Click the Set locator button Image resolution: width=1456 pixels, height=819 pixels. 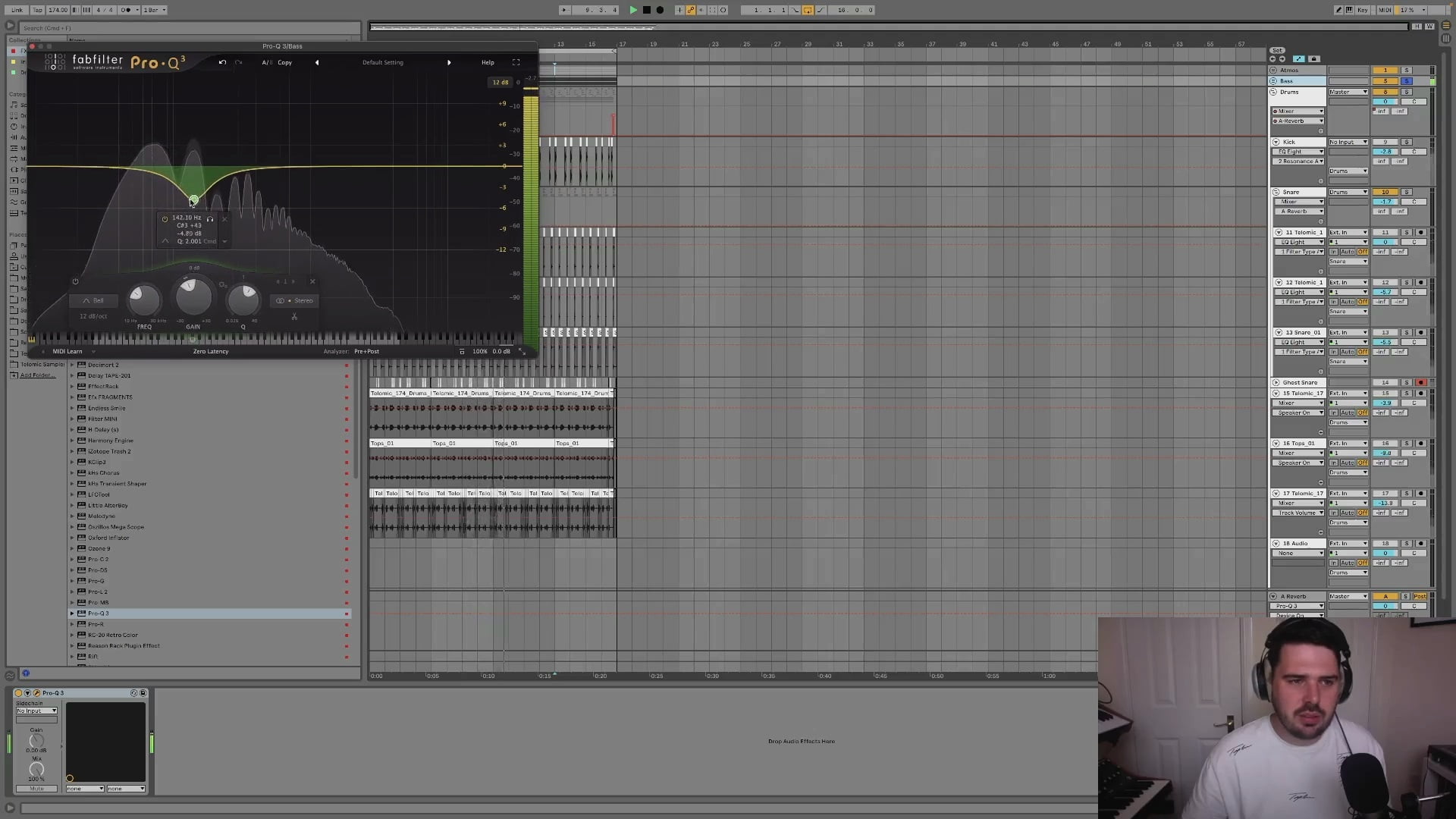point(1277,51)
